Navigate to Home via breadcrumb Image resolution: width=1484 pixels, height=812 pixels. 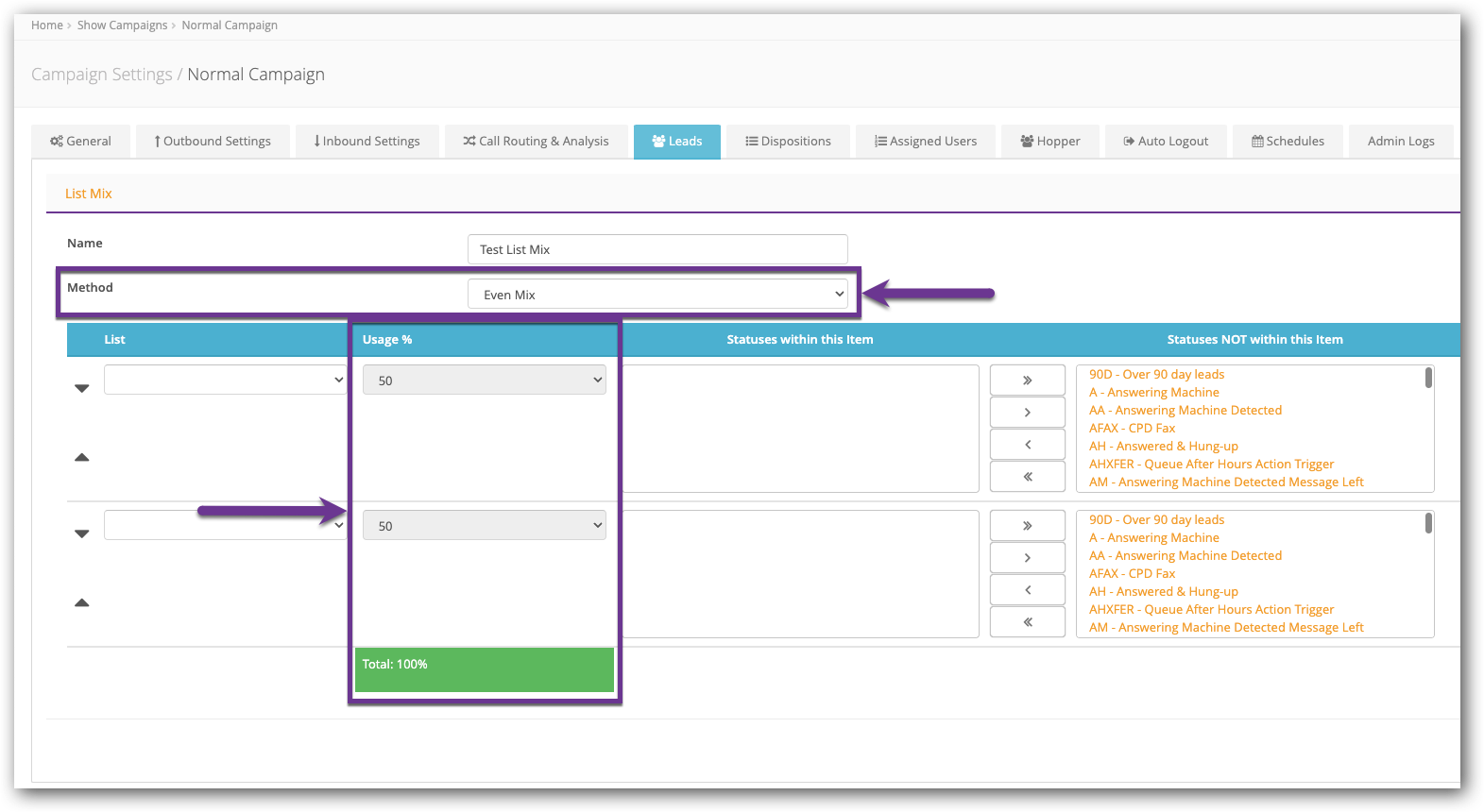(46, 25)
